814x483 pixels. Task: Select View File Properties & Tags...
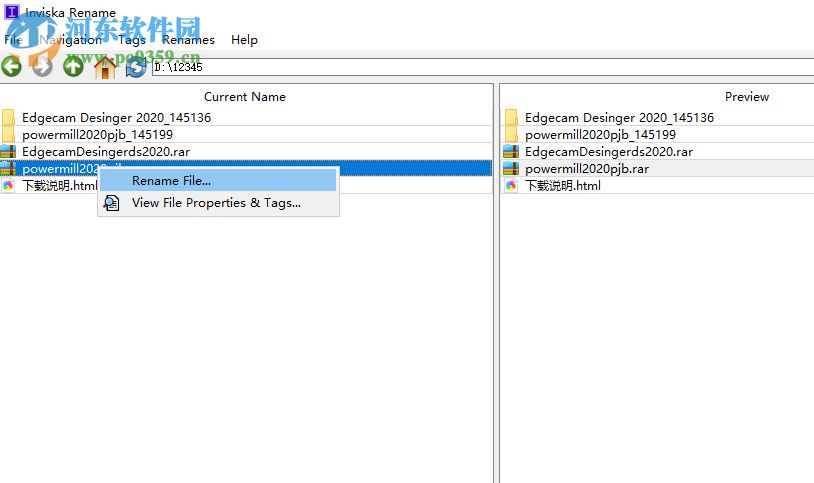click(x=216, y=203)
